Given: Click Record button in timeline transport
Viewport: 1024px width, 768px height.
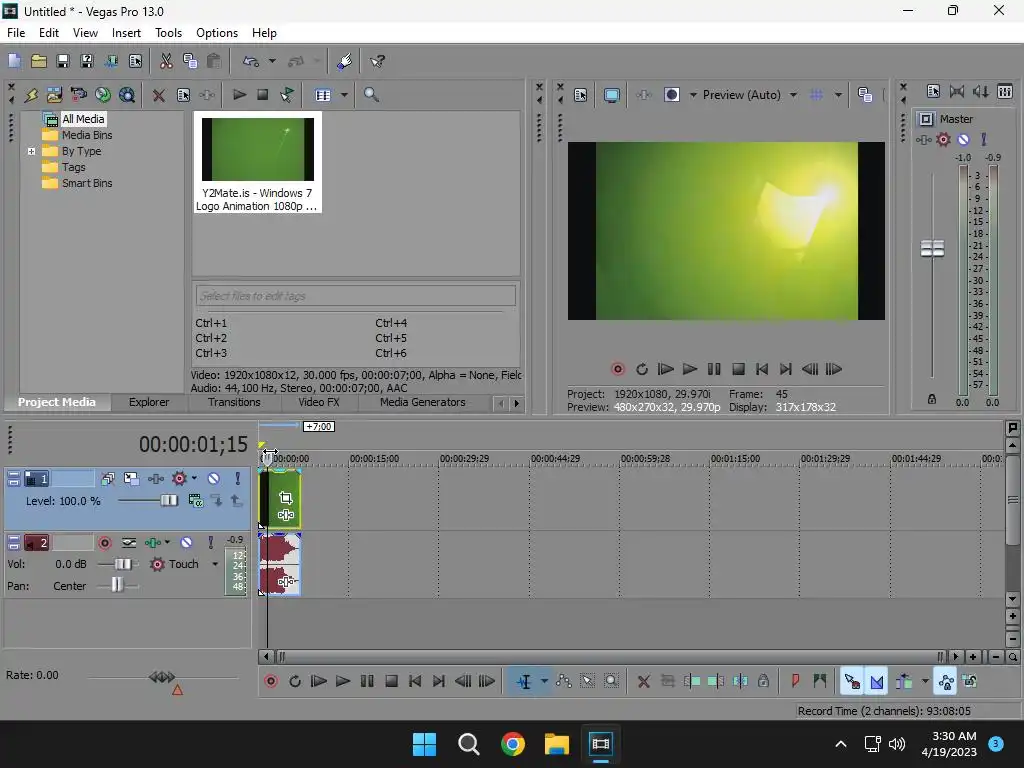Looking at the screenshot, I should click(x=271, y=682).
